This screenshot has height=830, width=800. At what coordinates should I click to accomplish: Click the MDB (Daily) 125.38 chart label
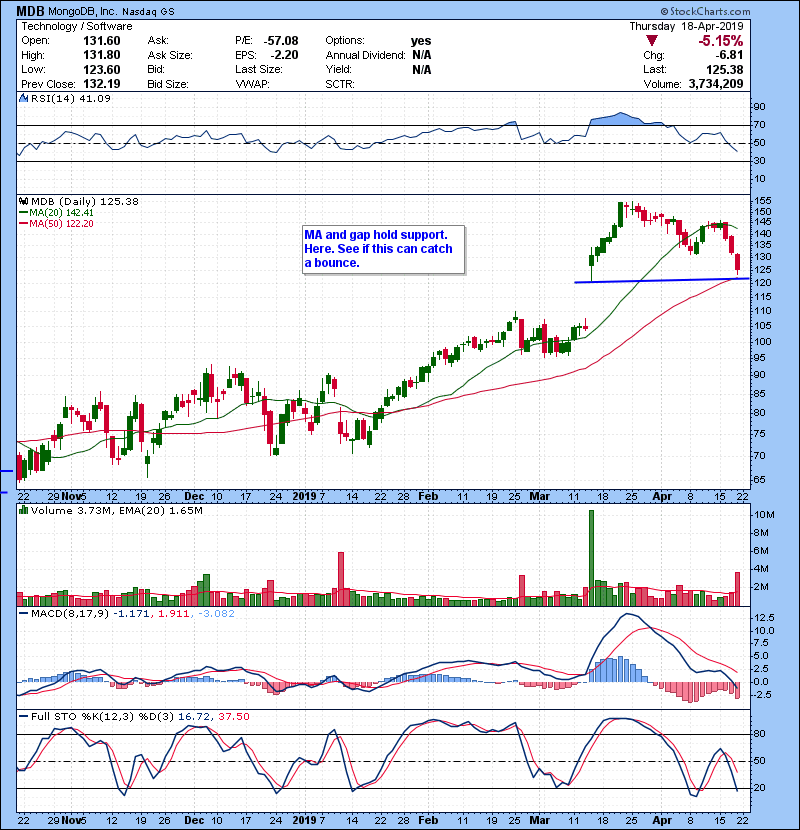(x=85, y=202)
